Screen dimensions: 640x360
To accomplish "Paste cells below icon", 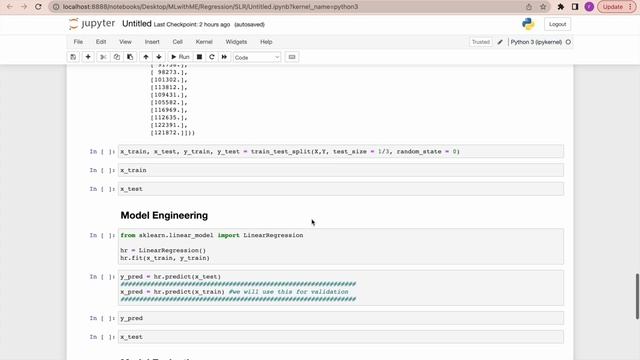I will click(130, 57).
